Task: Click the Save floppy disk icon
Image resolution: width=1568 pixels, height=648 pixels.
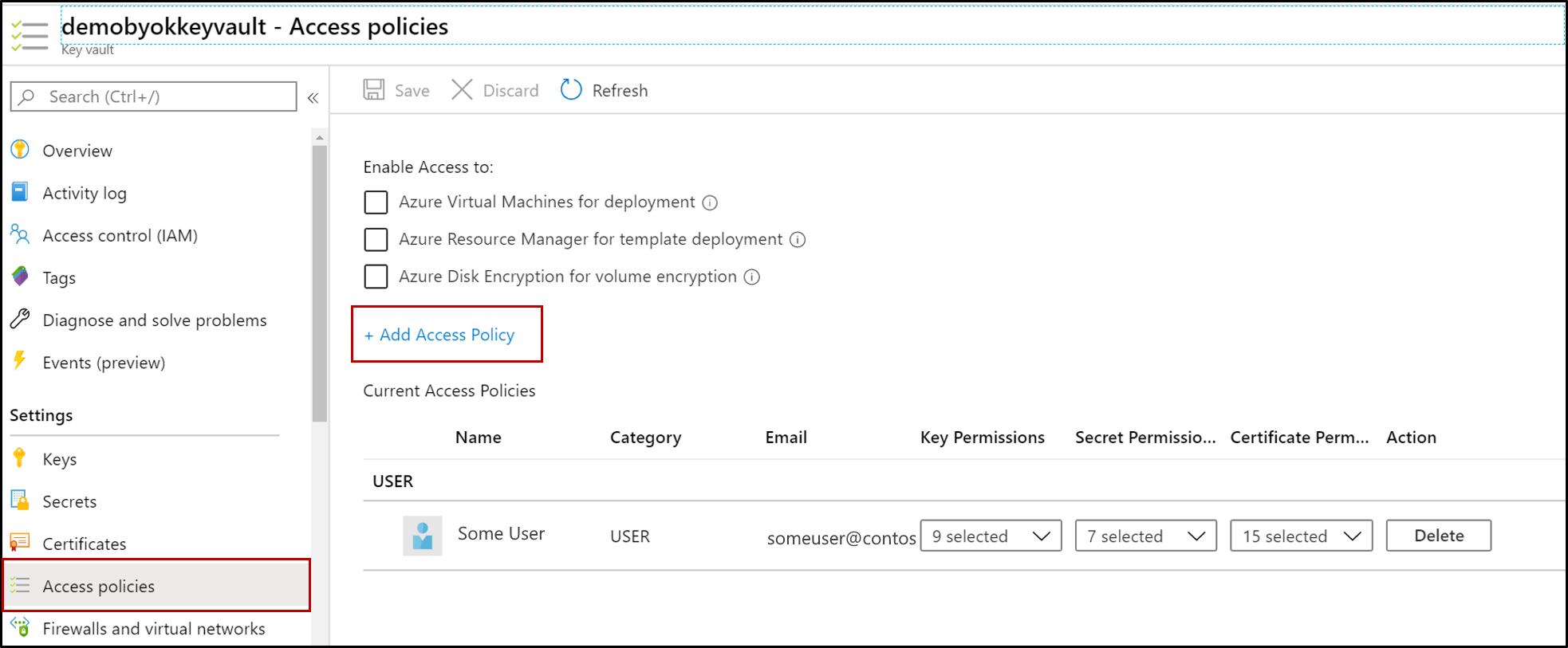Action: click(374, 89)
